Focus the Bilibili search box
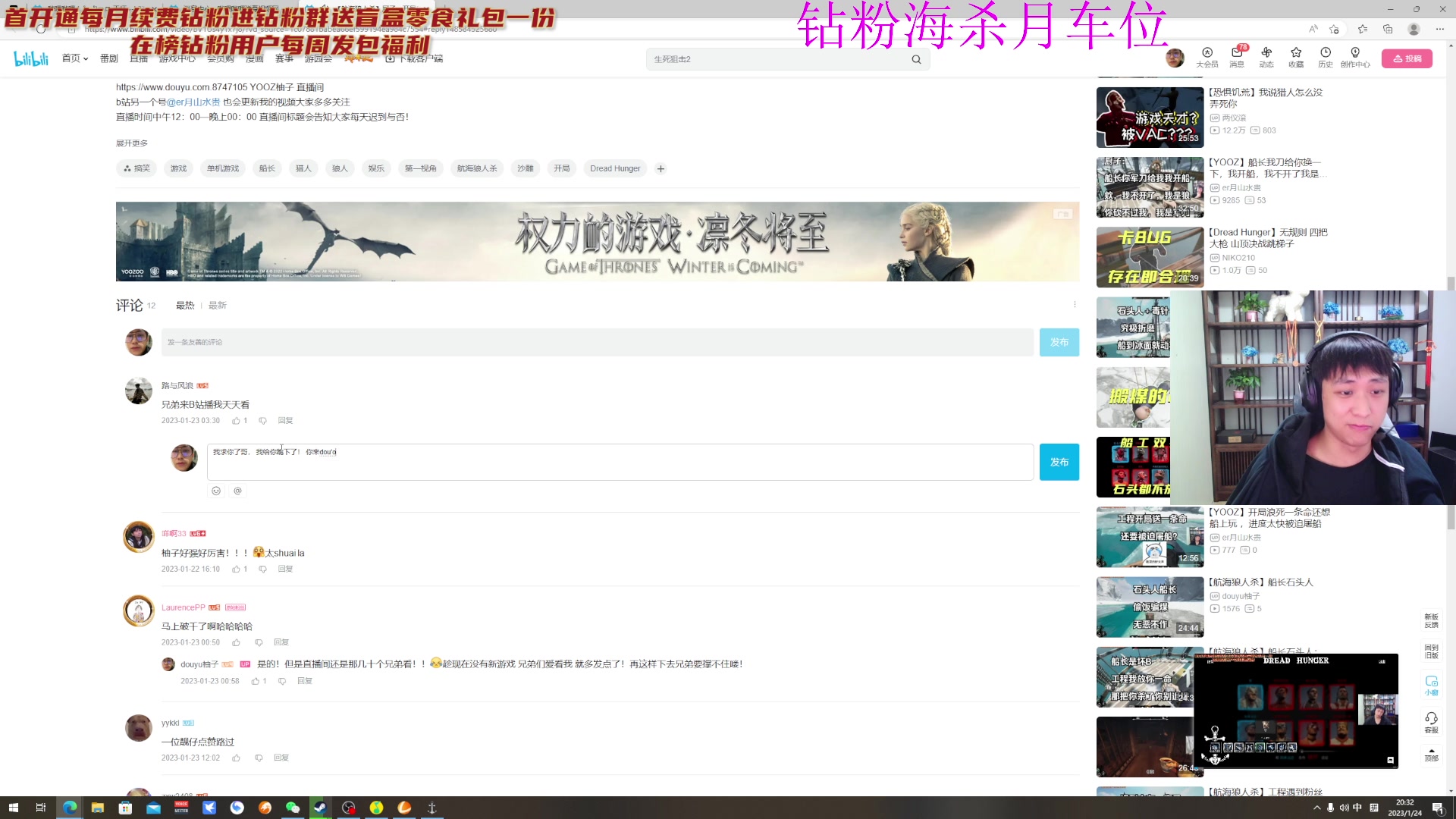Screen dimensions: 1456x819 (777, 59)
